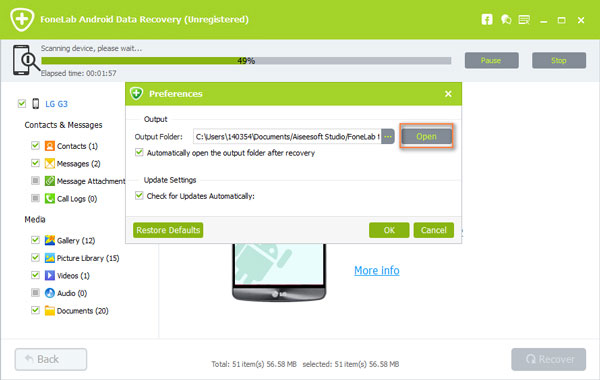Select the Videos category icon
The image size is (600, 380).
tap(50, 276)
